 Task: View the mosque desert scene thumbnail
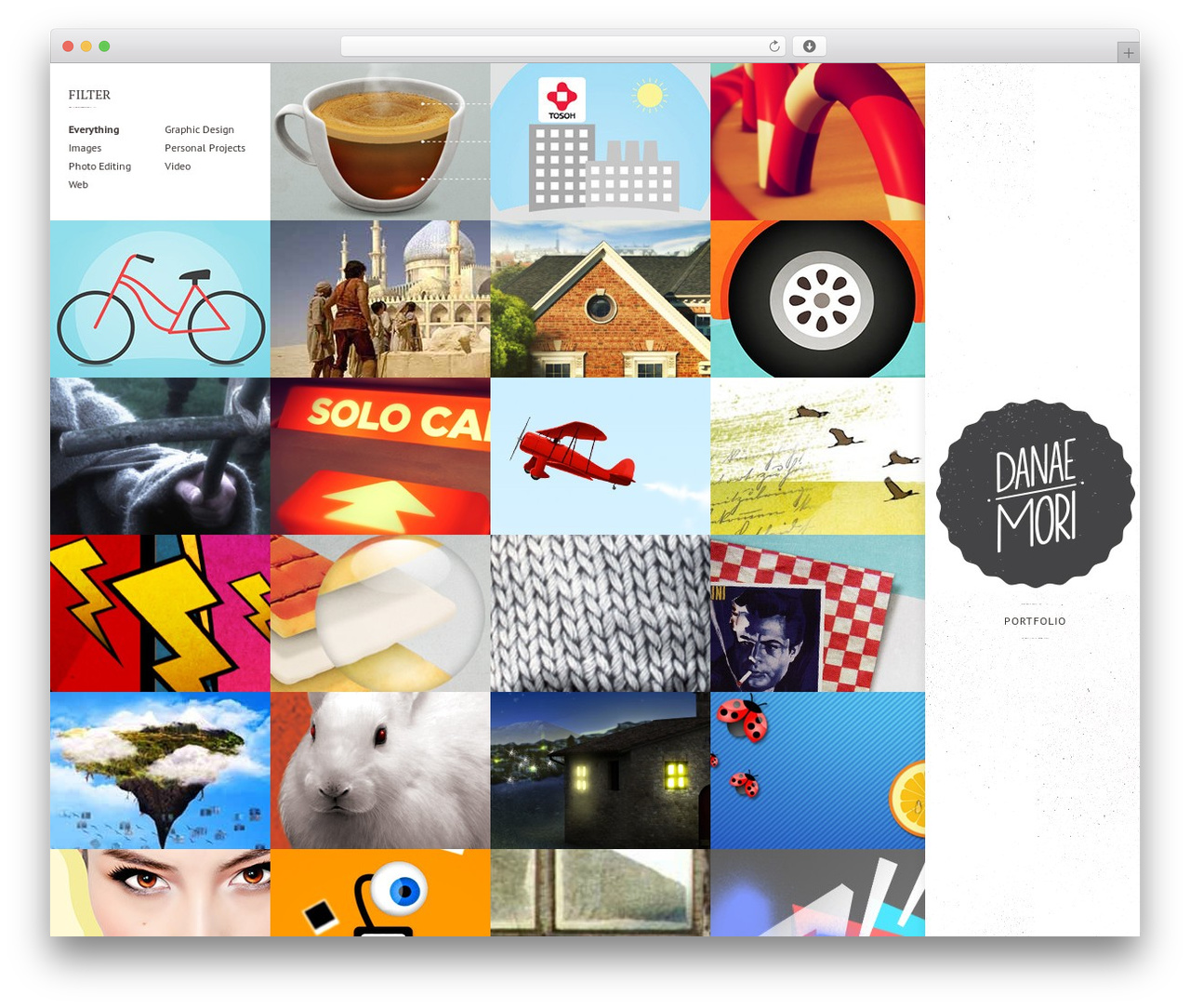(x=380, y=298)
